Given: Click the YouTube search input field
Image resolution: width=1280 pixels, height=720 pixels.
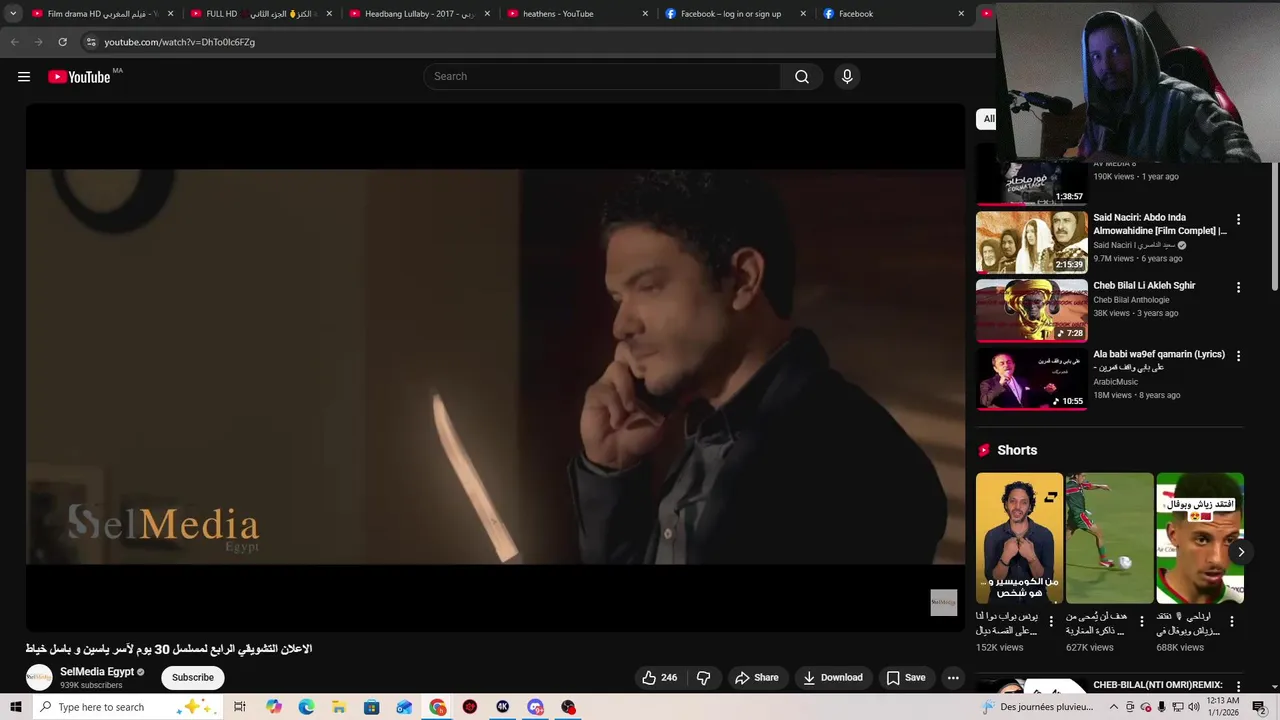Looking at the screenshot, I should tap(602, 77).
